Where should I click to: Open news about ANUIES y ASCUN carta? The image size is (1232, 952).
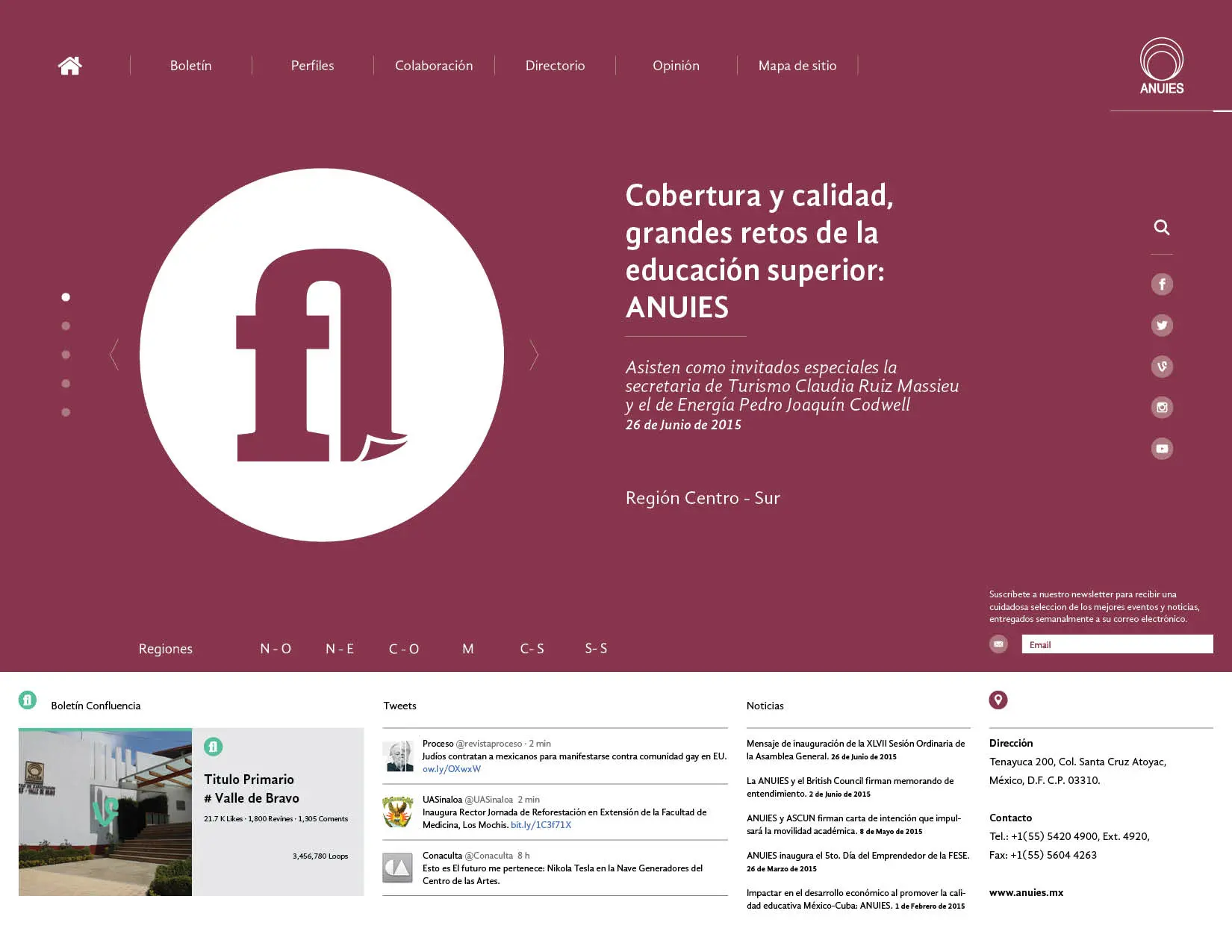point(853,824)
